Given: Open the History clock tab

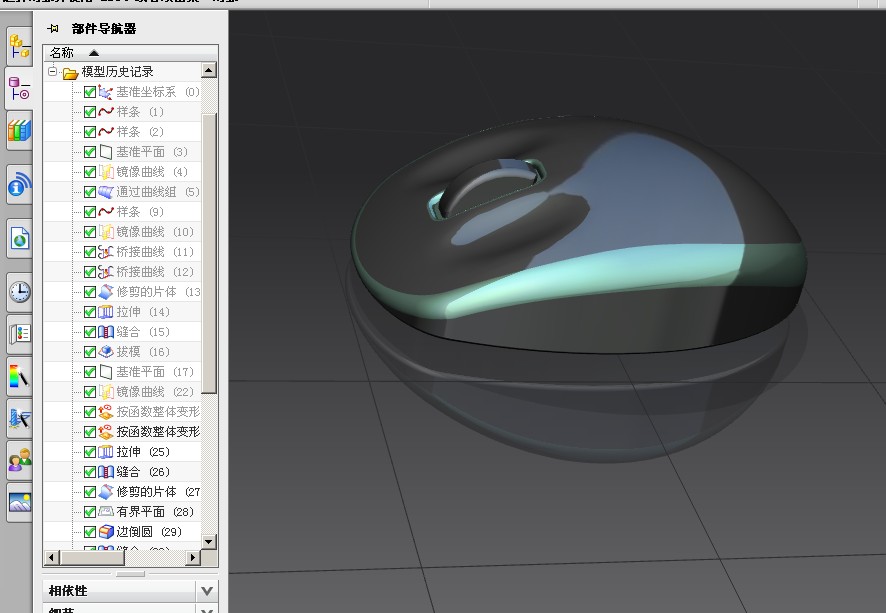Looking at the screenshot, I should [19, 292].
